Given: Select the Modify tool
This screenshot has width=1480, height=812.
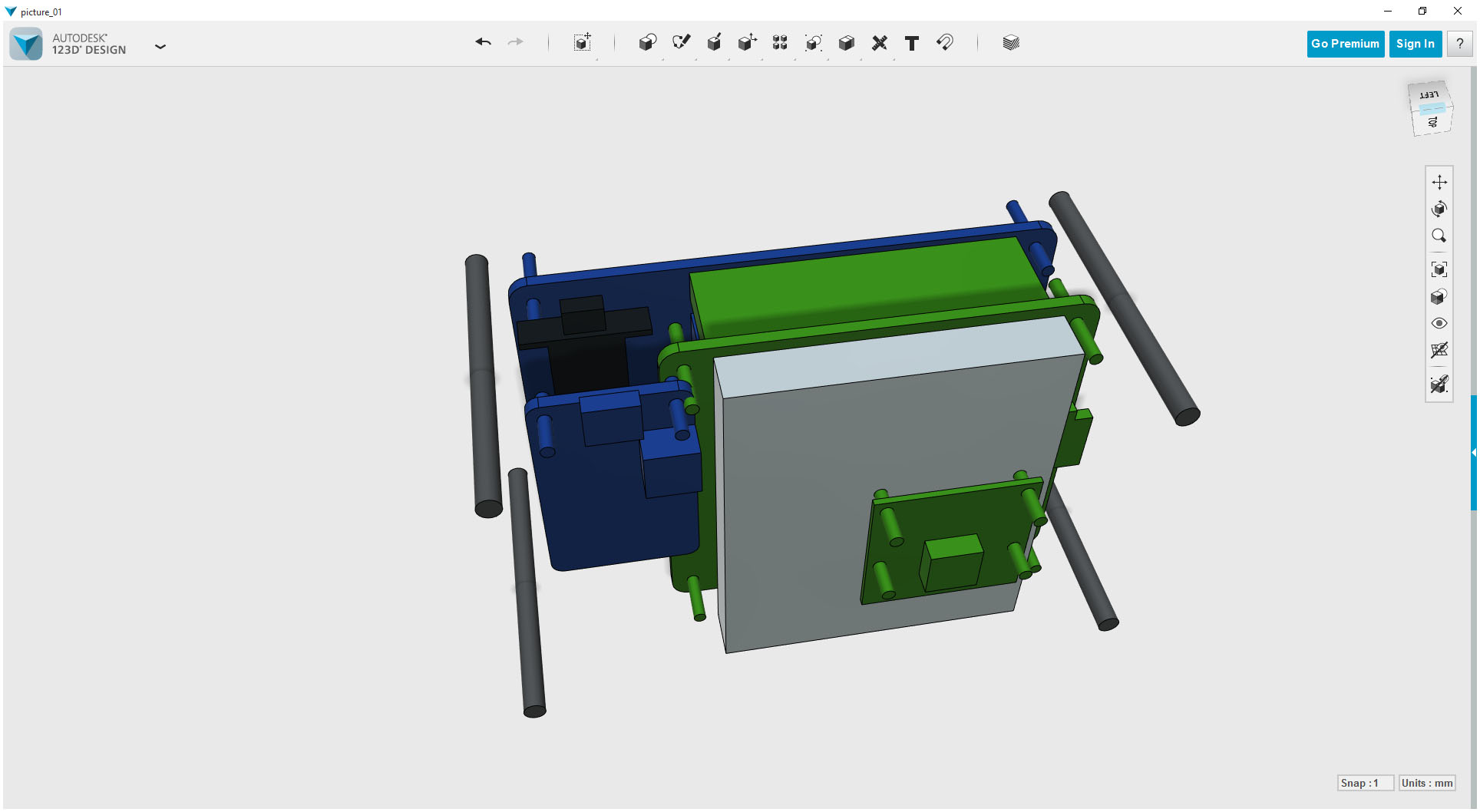Looking at the screenshot, I should click(x=746, y=43).
